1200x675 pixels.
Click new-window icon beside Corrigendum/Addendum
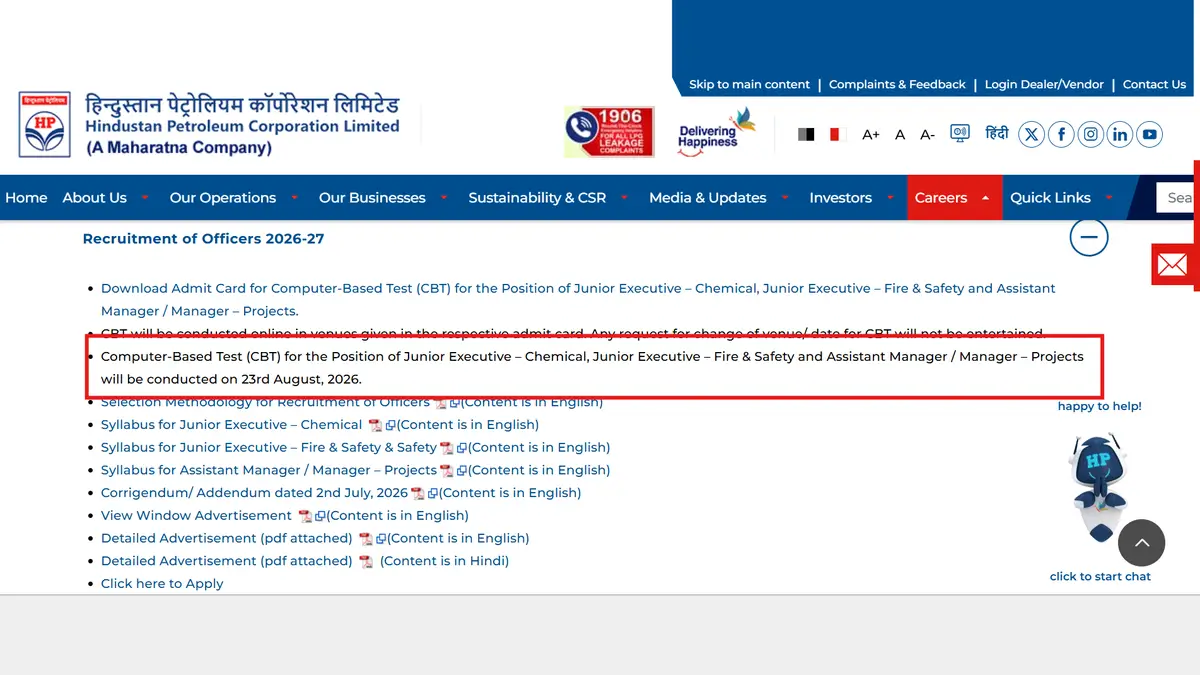pos(433,494)
